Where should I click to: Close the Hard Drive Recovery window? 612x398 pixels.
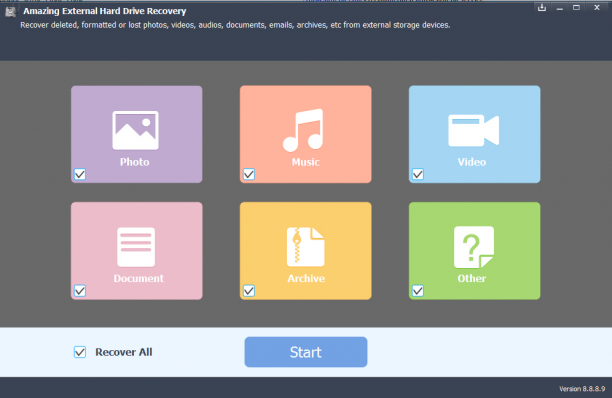coord(597,7)
